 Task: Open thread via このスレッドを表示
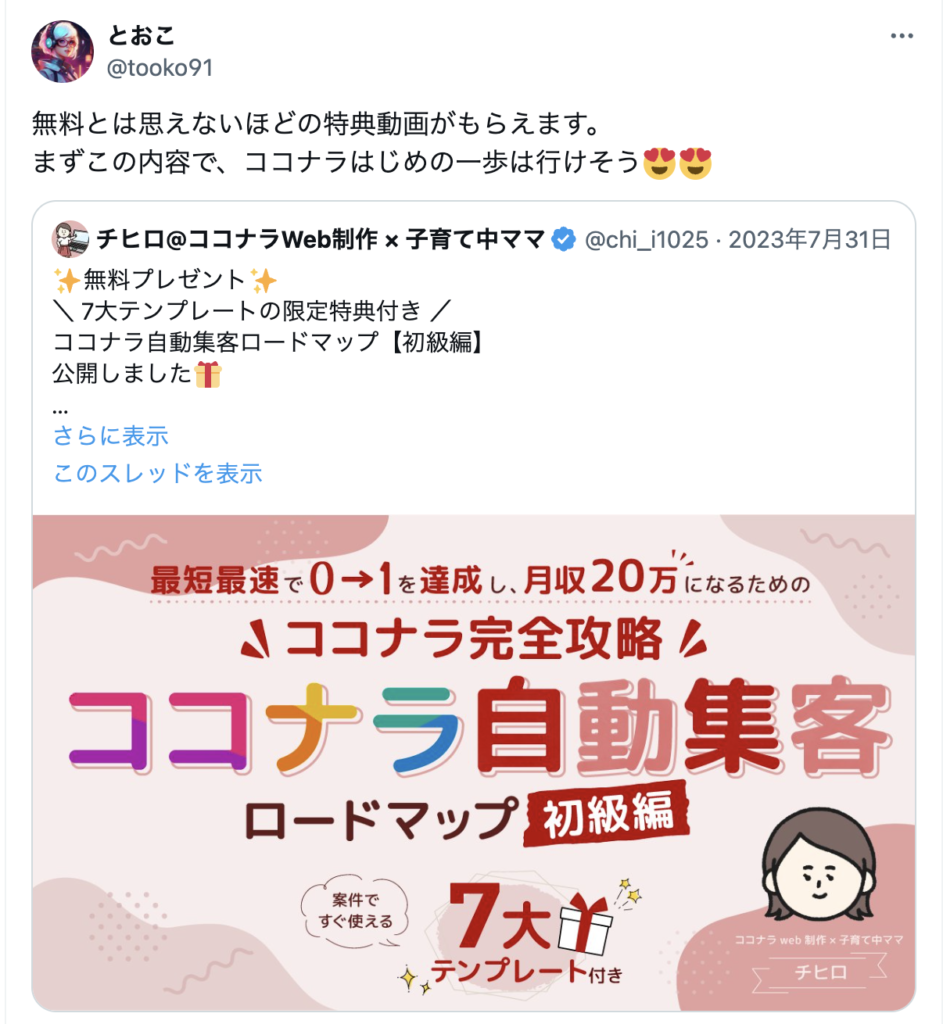pos(157,473)
